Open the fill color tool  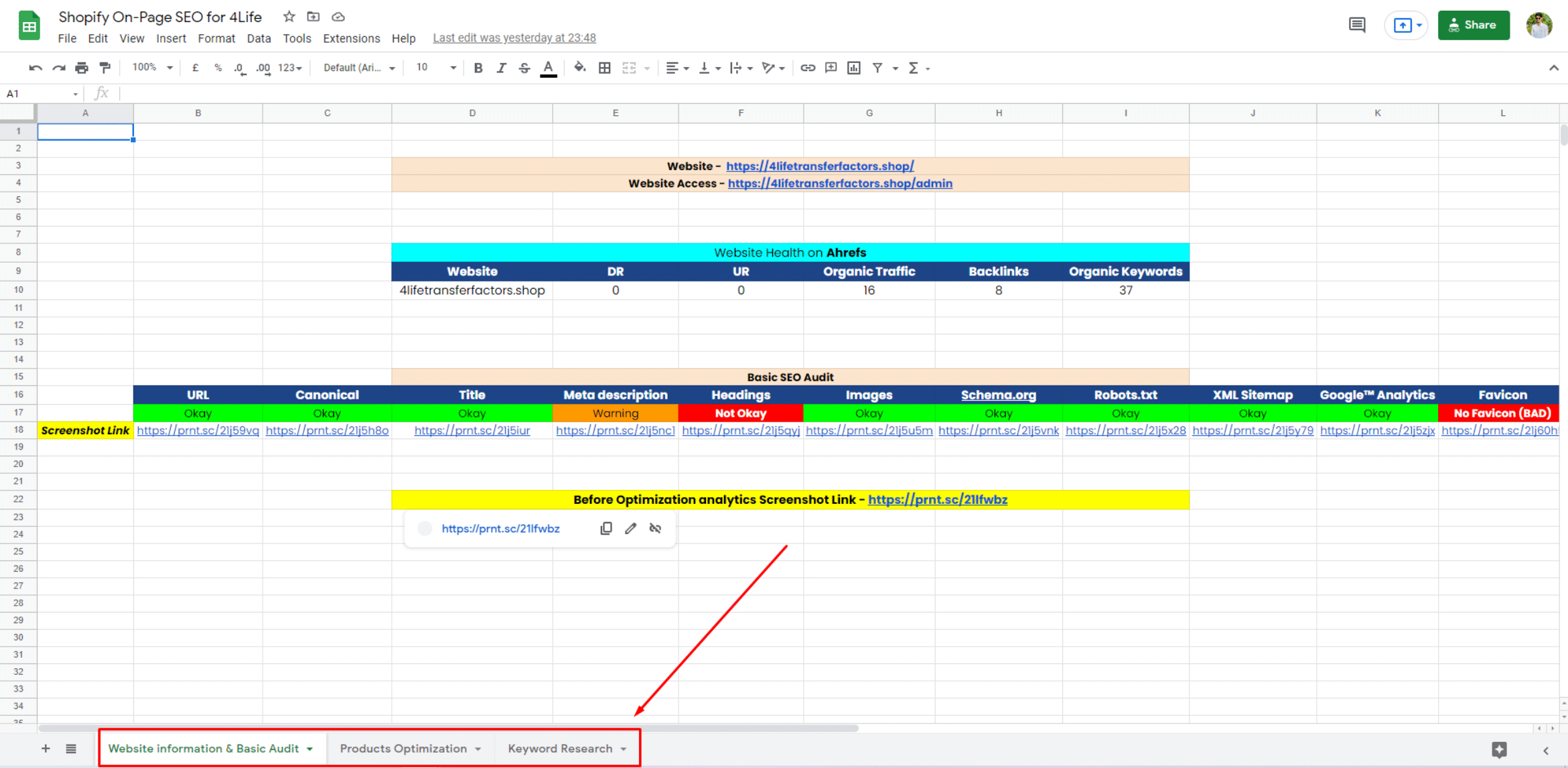tap(580, 67)
